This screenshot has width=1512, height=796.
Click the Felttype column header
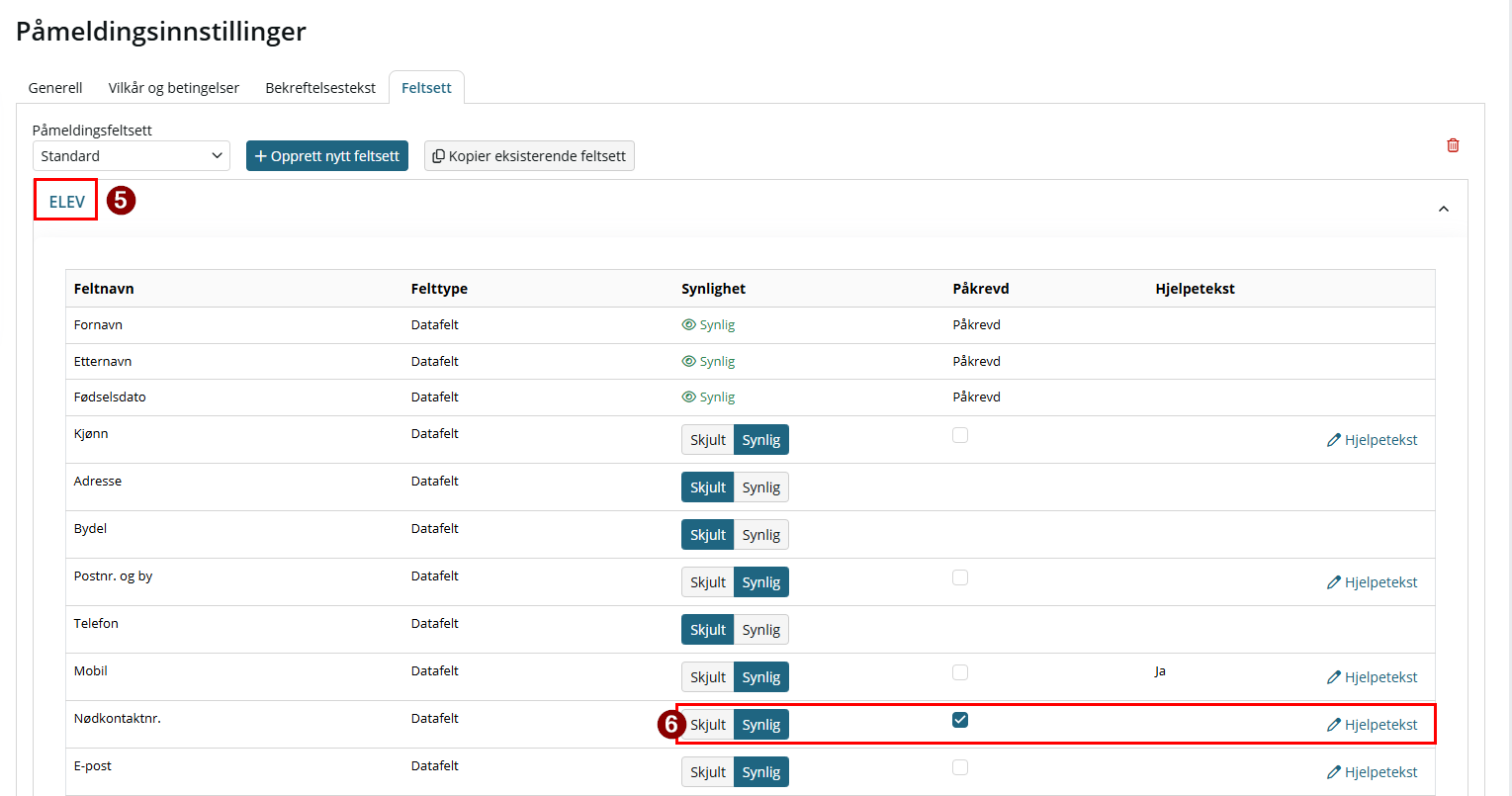tap(439, 289)
